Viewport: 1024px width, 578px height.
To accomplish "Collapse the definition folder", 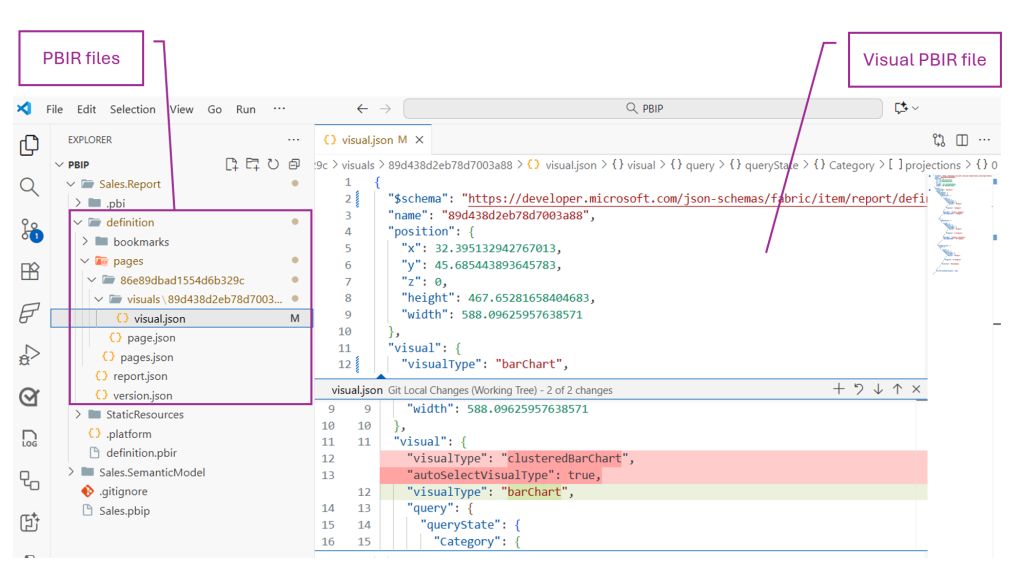I will (x=80, y=222).
